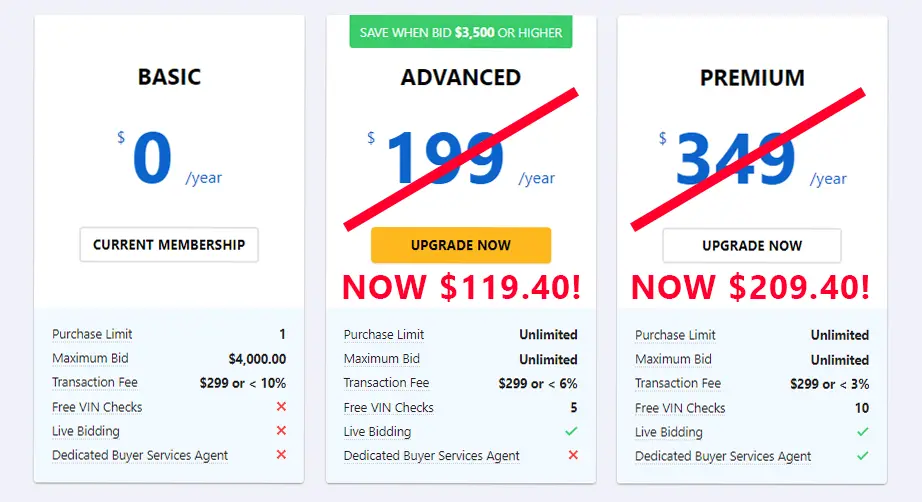Click the yellow Upgrade Now button for Advanced
The width and height of the screenshot is (922, 502).
click(461, 245)
